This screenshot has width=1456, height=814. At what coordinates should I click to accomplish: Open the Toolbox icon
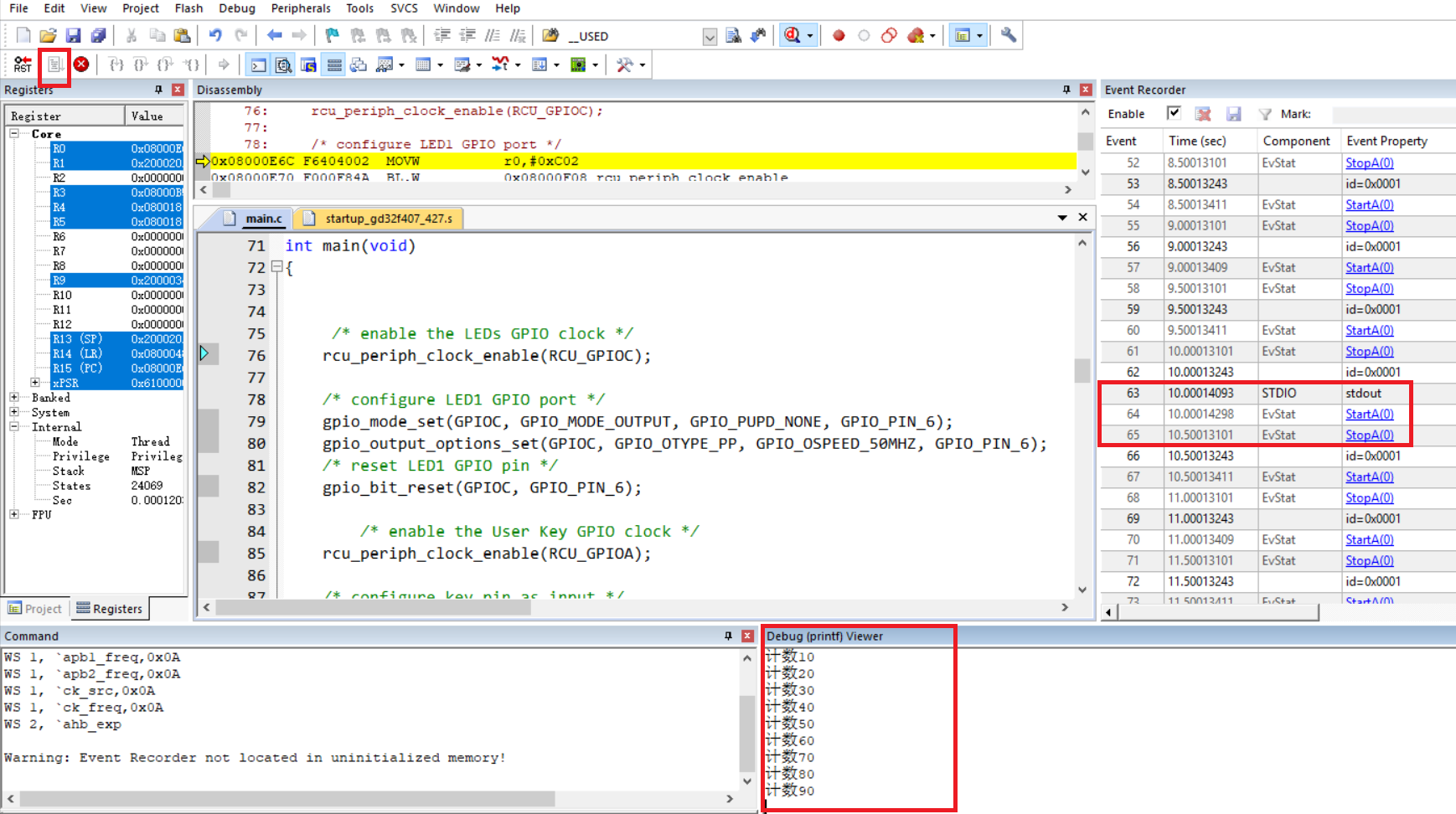click(624, 64)
